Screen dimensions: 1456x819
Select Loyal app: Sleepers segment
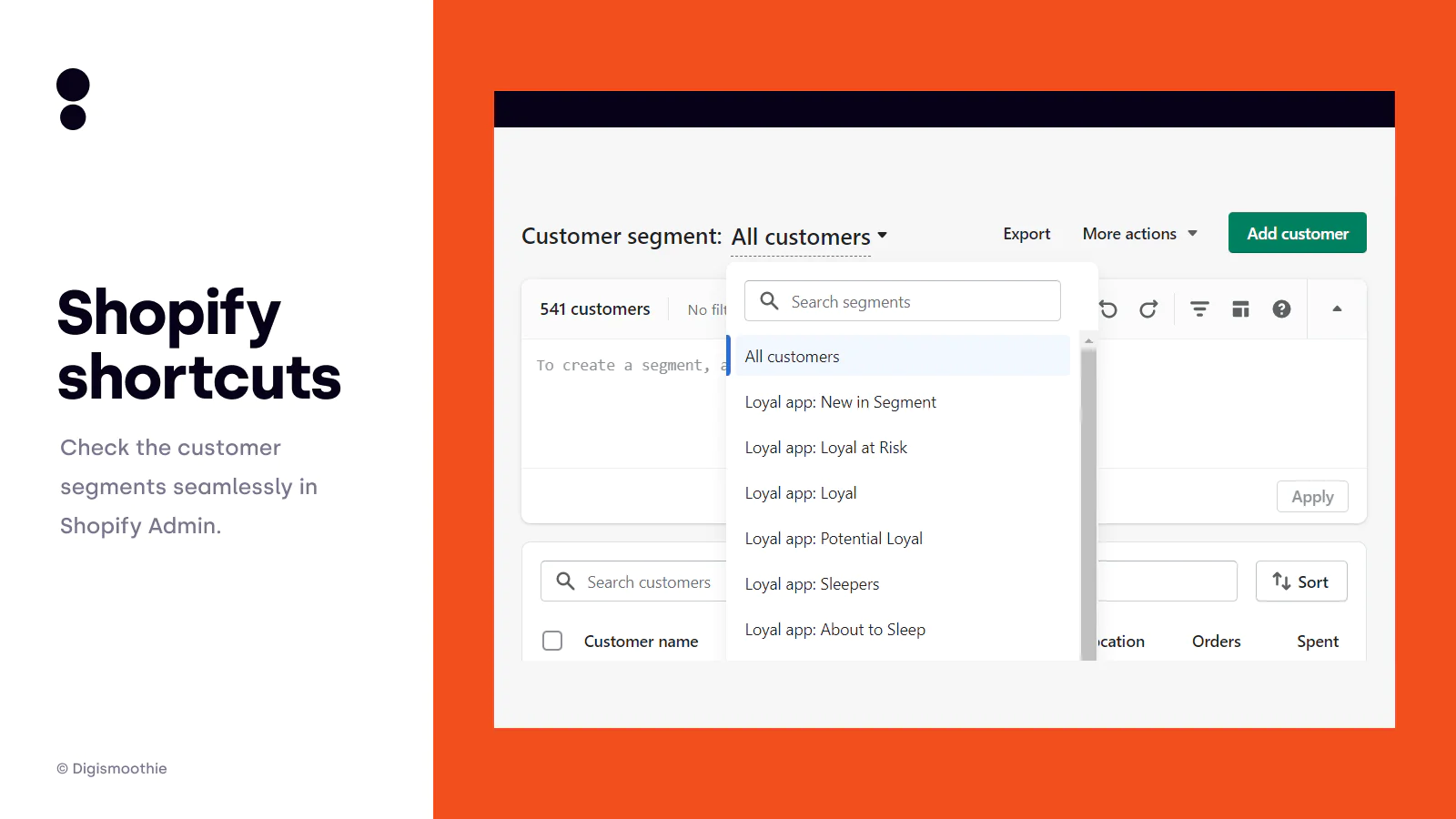pyautogui.click(x=899, y=584)
